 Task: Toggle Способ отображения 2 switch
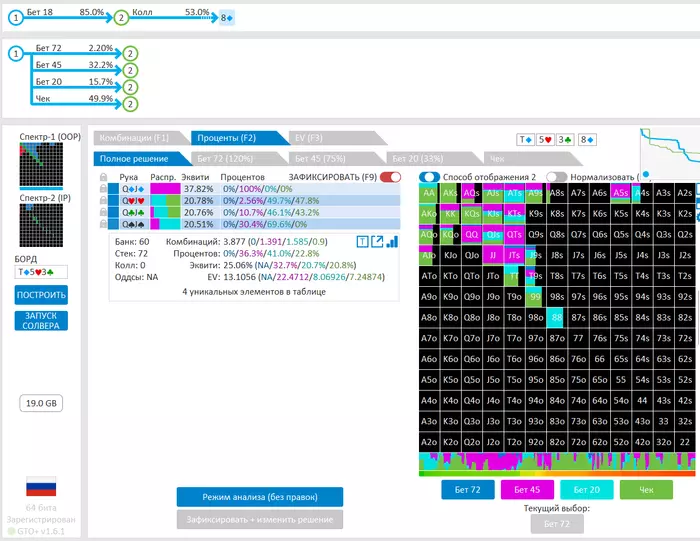coord(430,176)
